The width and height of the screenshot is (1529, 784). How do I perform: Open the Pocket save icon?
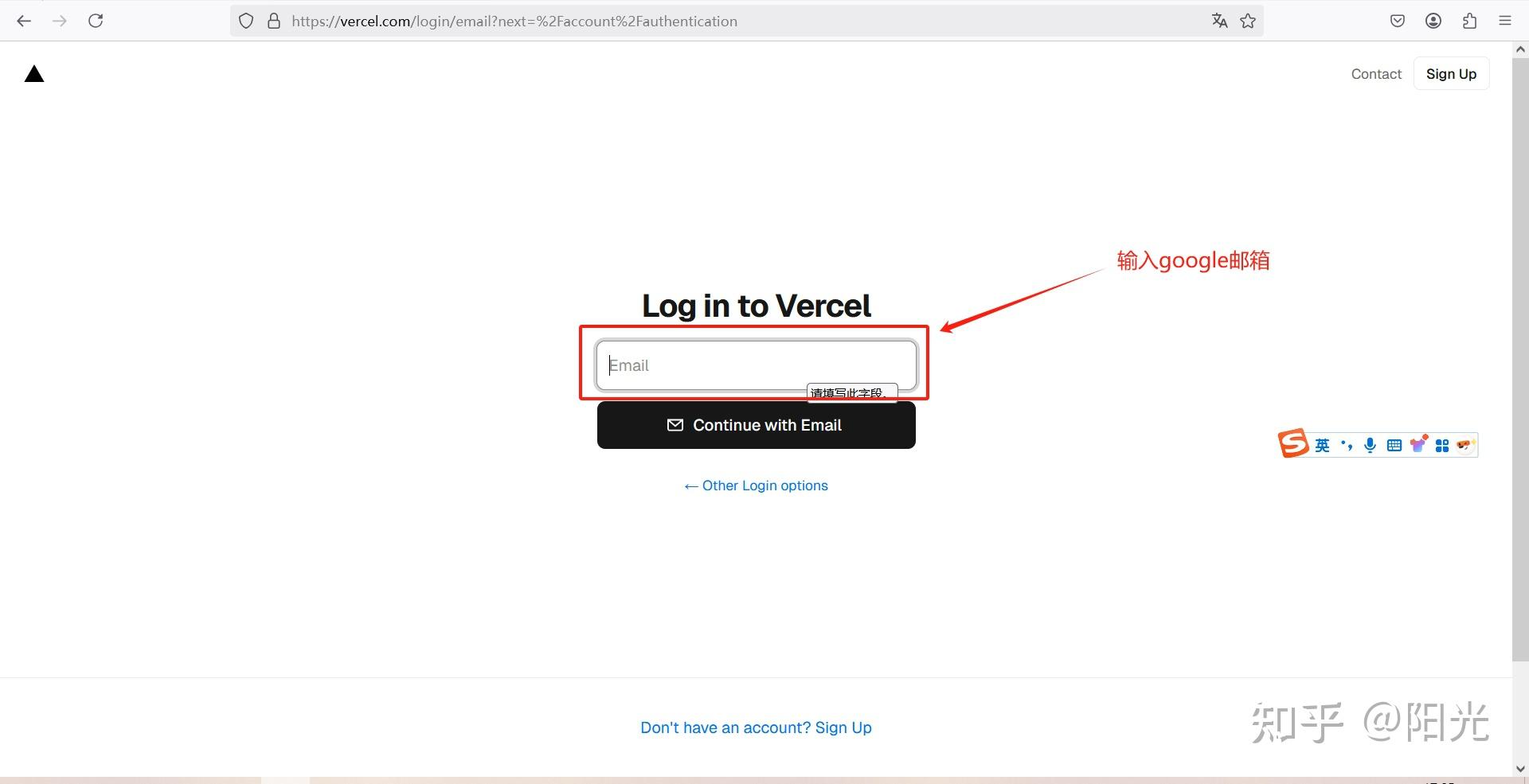[1398, 21]
